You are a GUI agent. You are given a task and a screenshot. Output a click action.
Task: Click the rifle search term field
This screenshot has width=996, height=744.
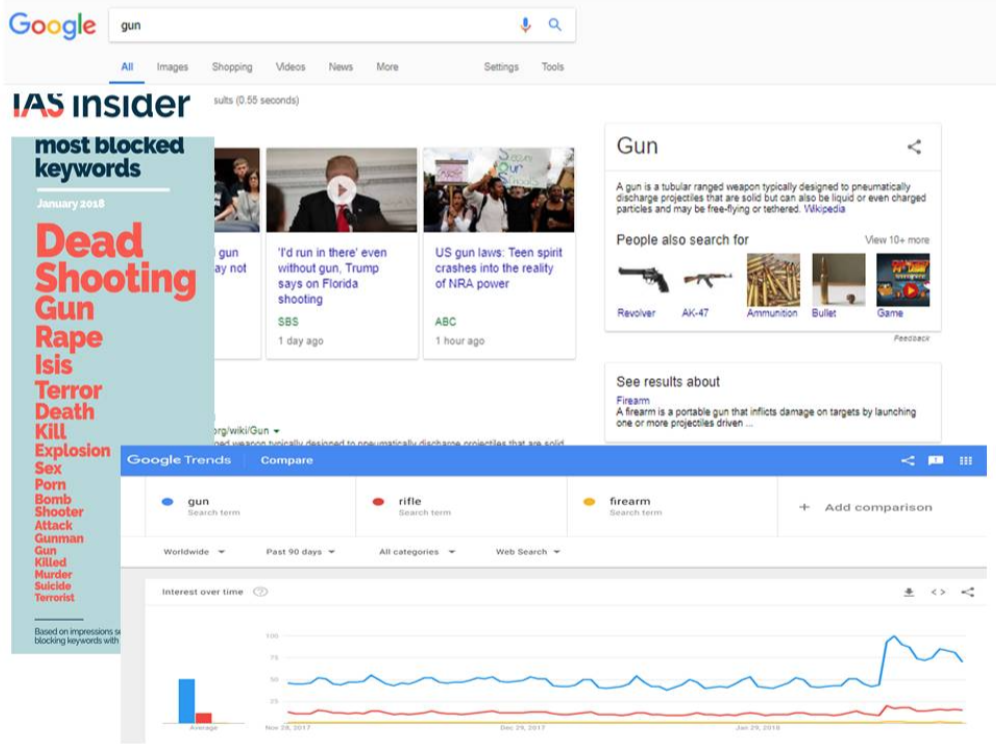pyautogui.click(x=461, y=506)
